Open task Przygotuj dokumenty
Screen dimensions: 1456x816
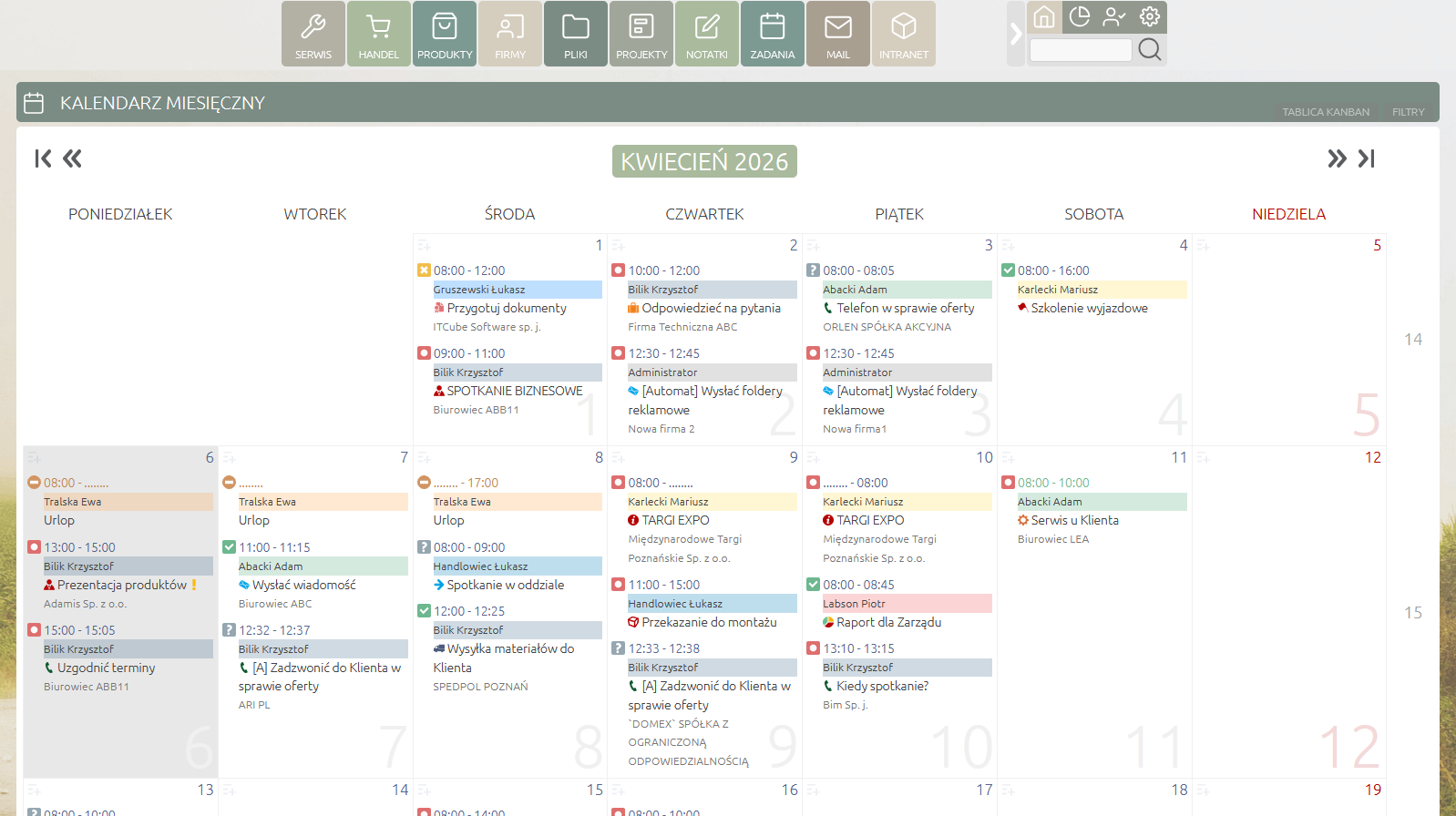(x=507, y=308)
